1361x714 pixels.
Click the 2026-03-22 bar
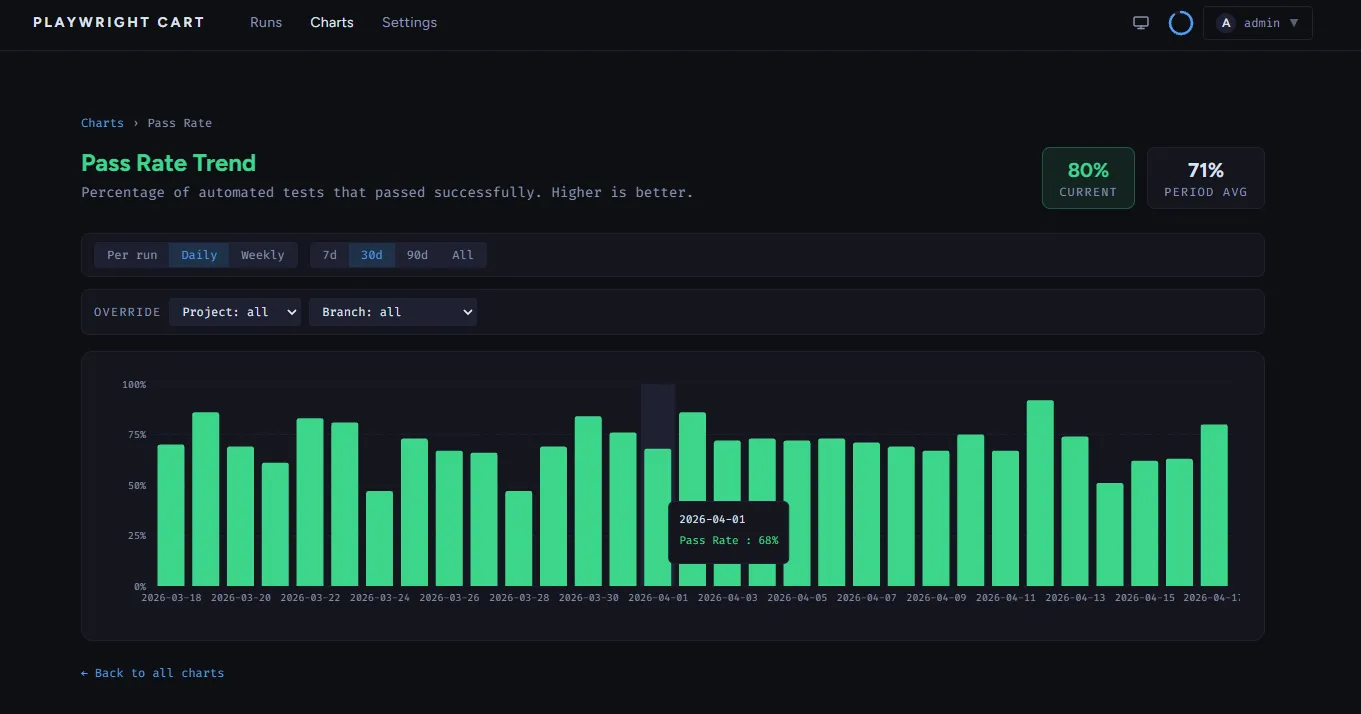310,502
